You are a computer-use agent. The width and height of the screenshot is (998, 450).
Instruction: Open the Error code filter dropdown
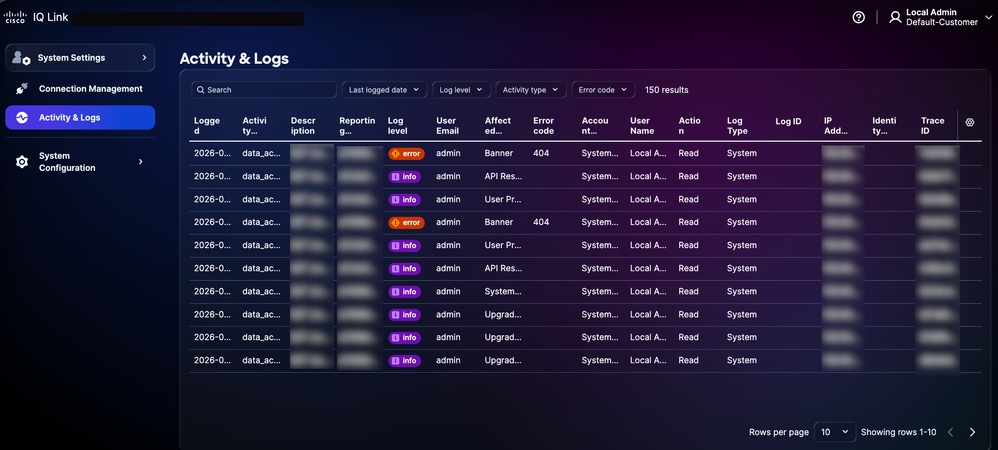[x=603, y=90]
